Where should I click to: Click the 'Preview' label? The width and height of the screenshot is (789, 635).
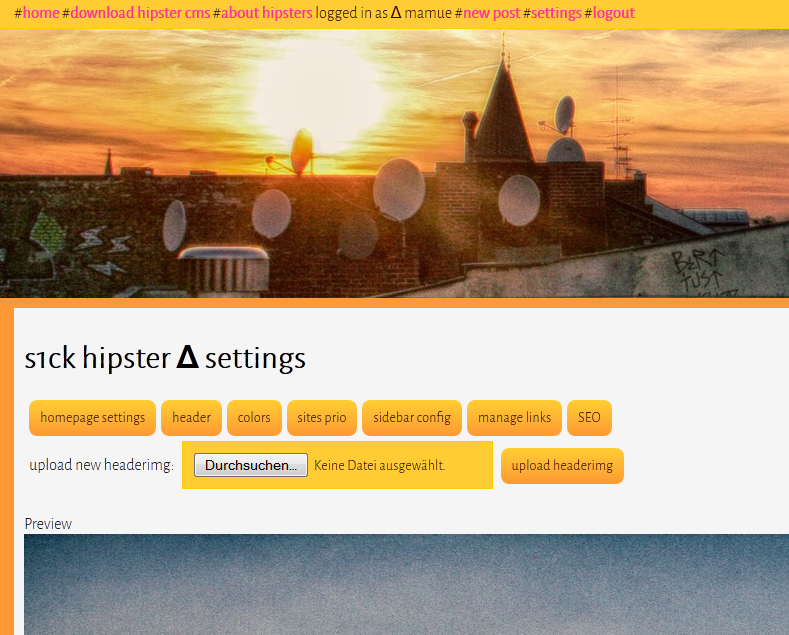click(48, 524)
